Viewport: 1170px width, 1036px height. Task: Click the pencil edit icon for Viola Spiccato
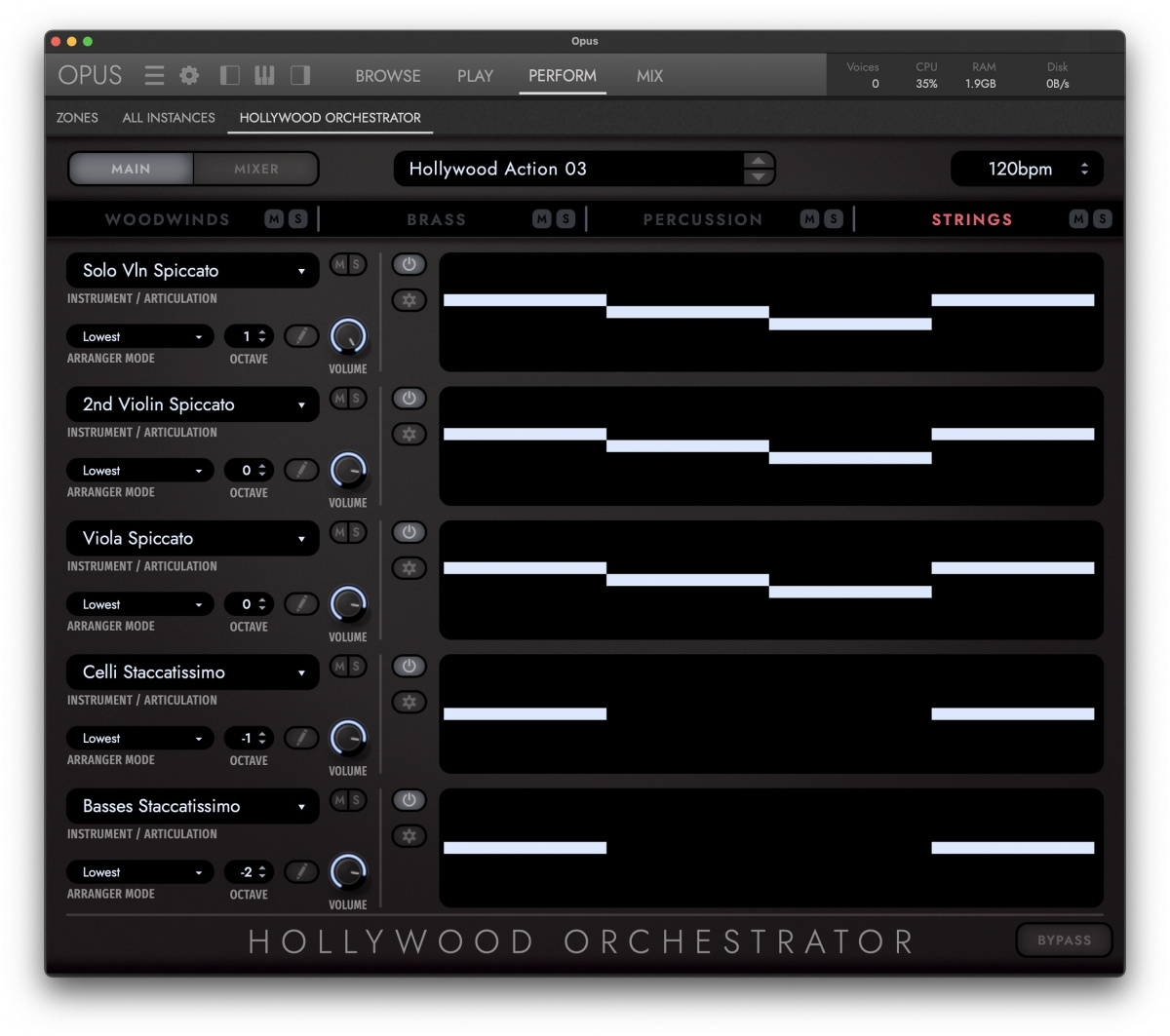tap(301, 604)
